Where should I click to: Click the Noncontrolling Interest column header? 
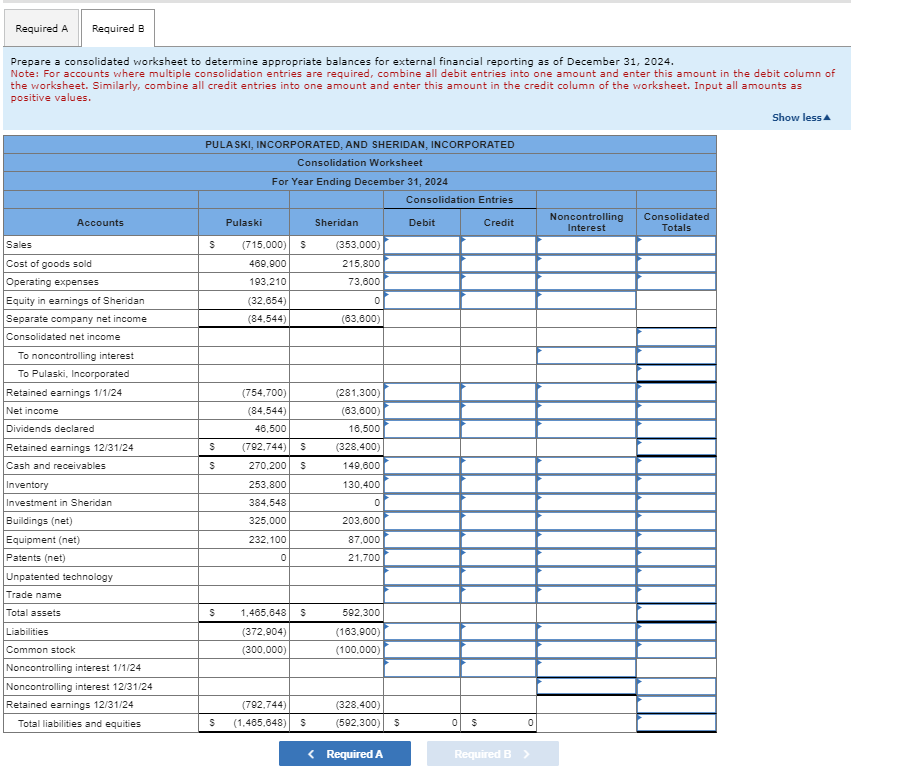pyautogui.click(x=586, y=222)
